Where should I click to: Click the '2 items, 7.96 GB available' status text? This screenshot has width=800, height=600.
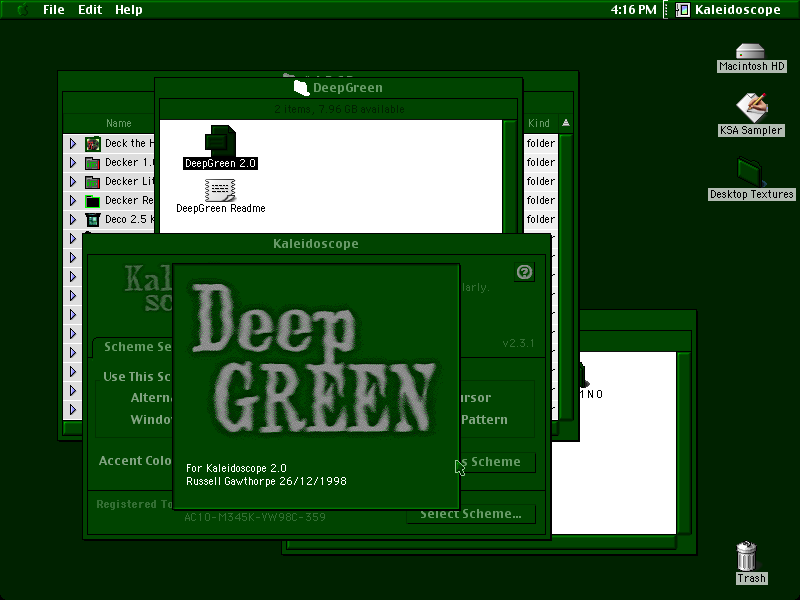click(x=339, y=109)
